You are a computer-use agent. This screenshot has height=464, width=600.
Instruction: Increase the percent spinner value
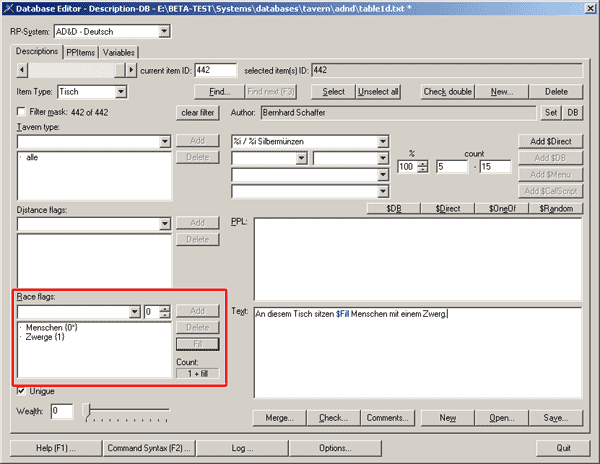(423, 163)
